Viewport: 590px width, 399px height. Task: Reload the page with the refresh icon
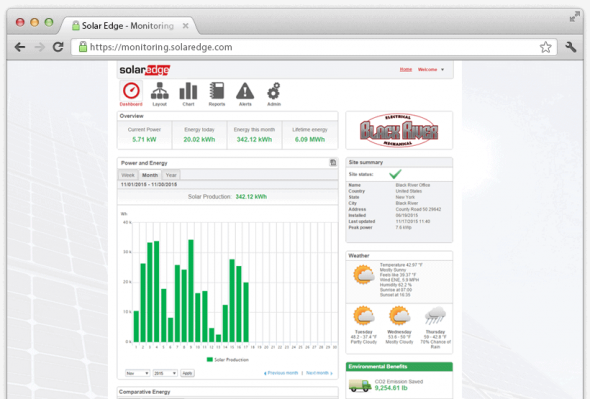(x=58, y=47)
